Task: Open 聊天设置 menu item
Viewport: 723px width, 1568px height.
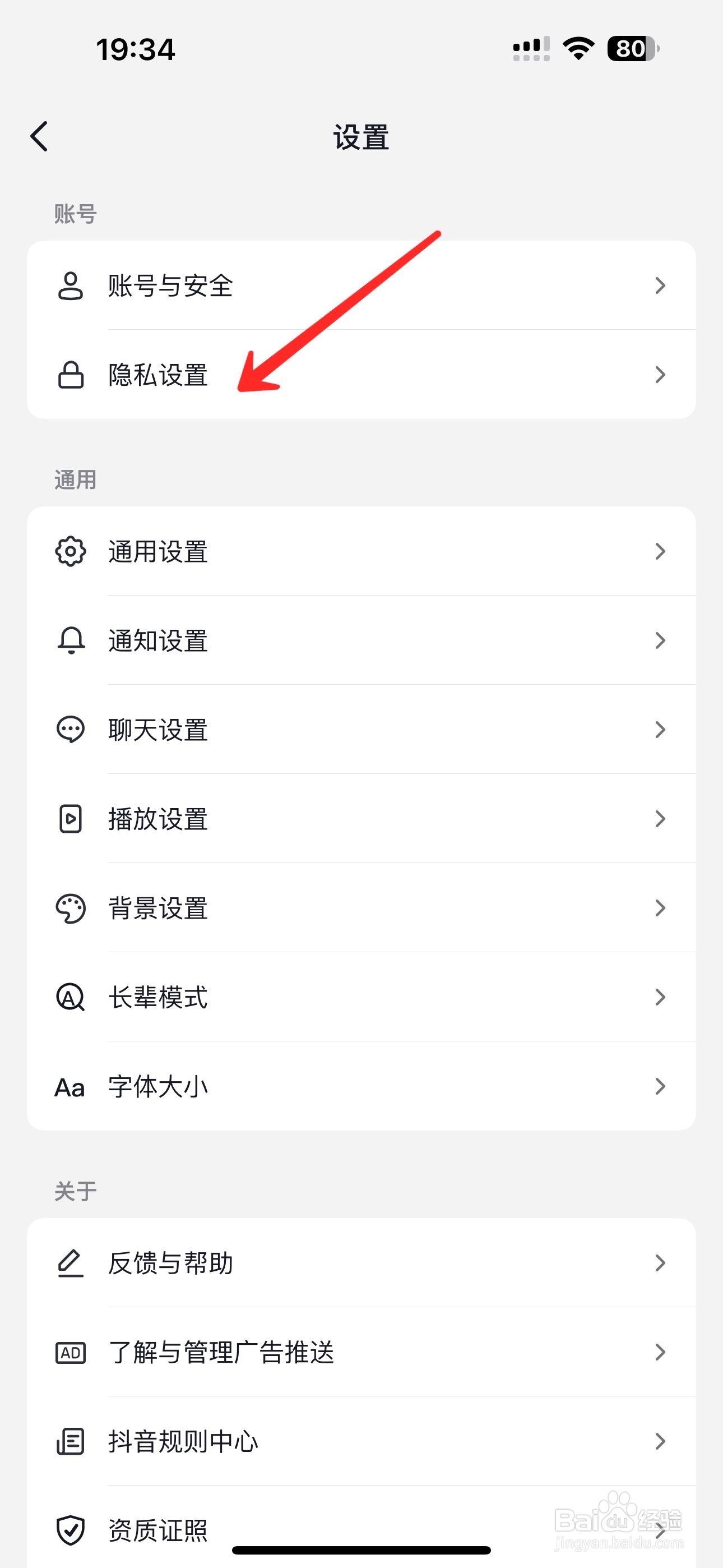Action: [158, 730]
